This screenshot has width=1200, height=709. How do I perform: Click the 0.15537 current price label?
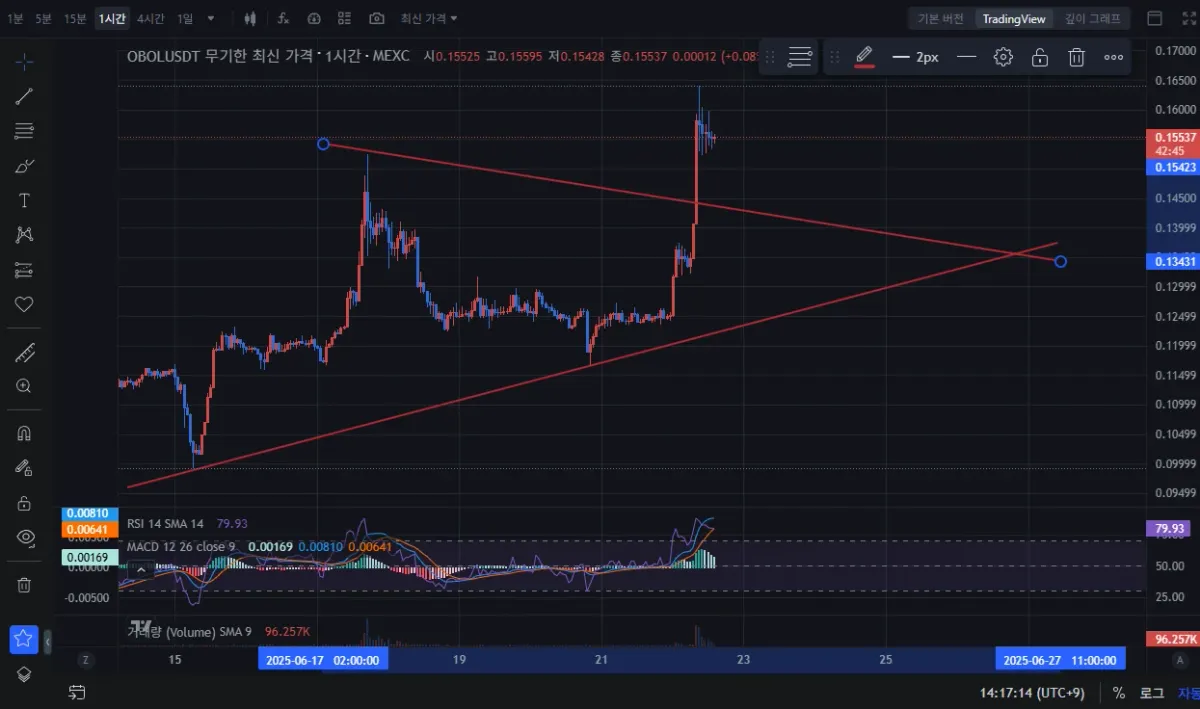click(1172, 137)
